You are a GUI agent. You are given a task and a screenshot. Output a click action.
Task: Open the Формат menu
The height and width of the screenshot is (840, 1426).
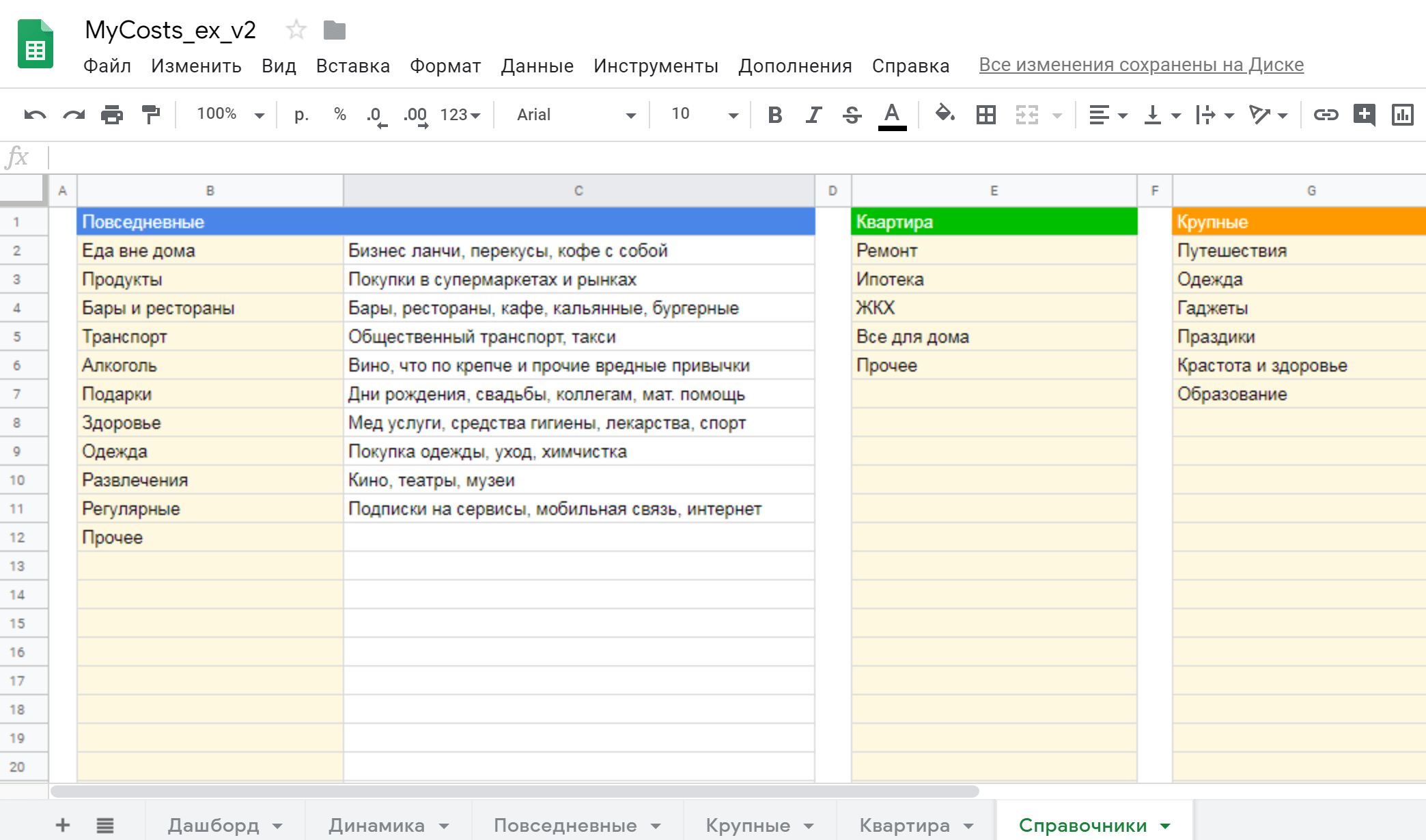tap(445, 66)
